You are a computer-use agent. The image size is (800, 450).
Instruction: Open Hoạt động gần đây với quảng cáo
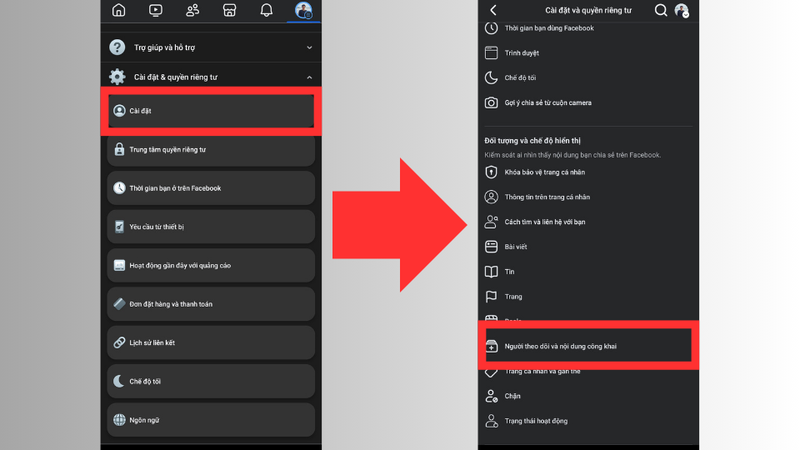tap(211, 265)
